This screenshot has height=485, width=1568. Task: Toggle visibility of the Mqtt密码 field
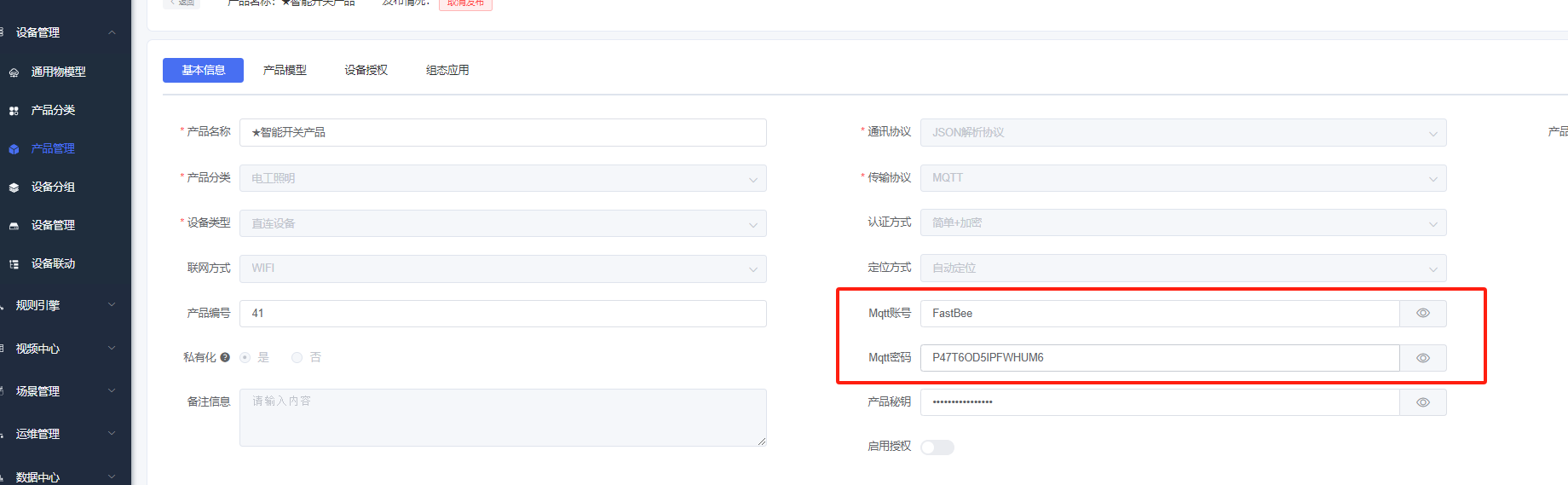point(1422,358)
